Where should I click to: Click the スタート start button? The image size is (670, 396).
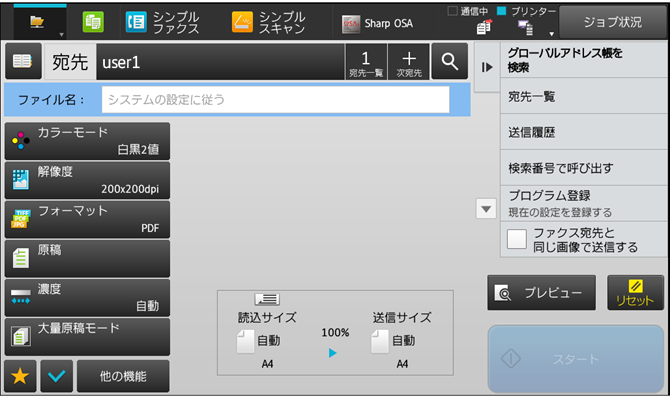point(576,359)
